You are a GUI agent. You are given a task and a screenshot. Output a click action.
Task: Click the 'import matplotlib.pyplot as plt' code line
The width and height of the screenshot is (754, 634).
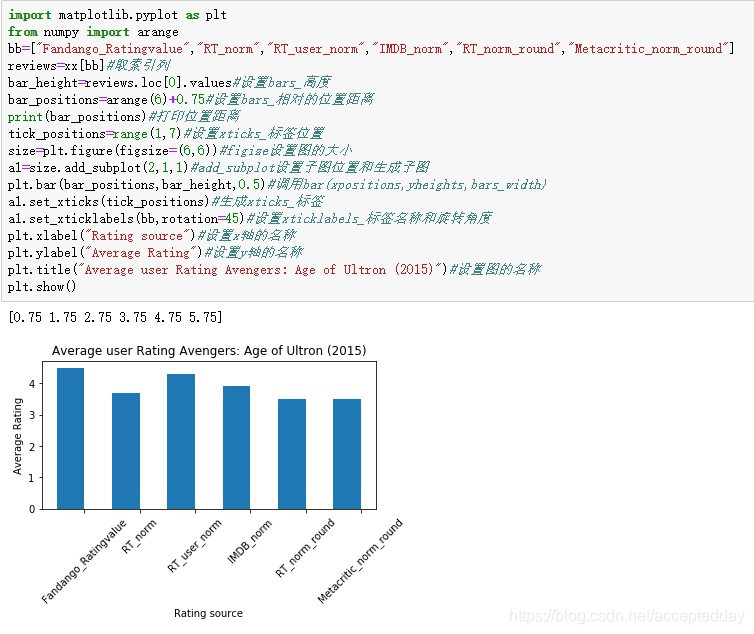point(117,15)
